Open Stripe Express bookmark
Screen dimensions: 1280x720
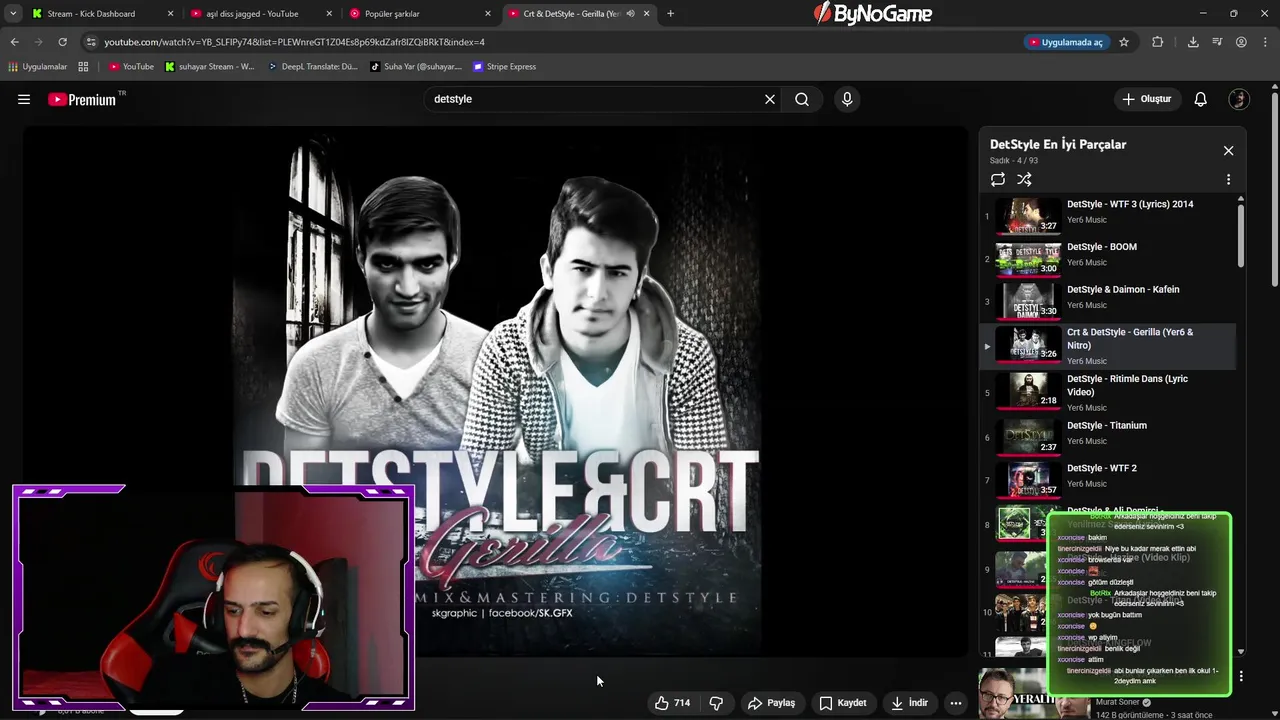click(x=505, y=67)
